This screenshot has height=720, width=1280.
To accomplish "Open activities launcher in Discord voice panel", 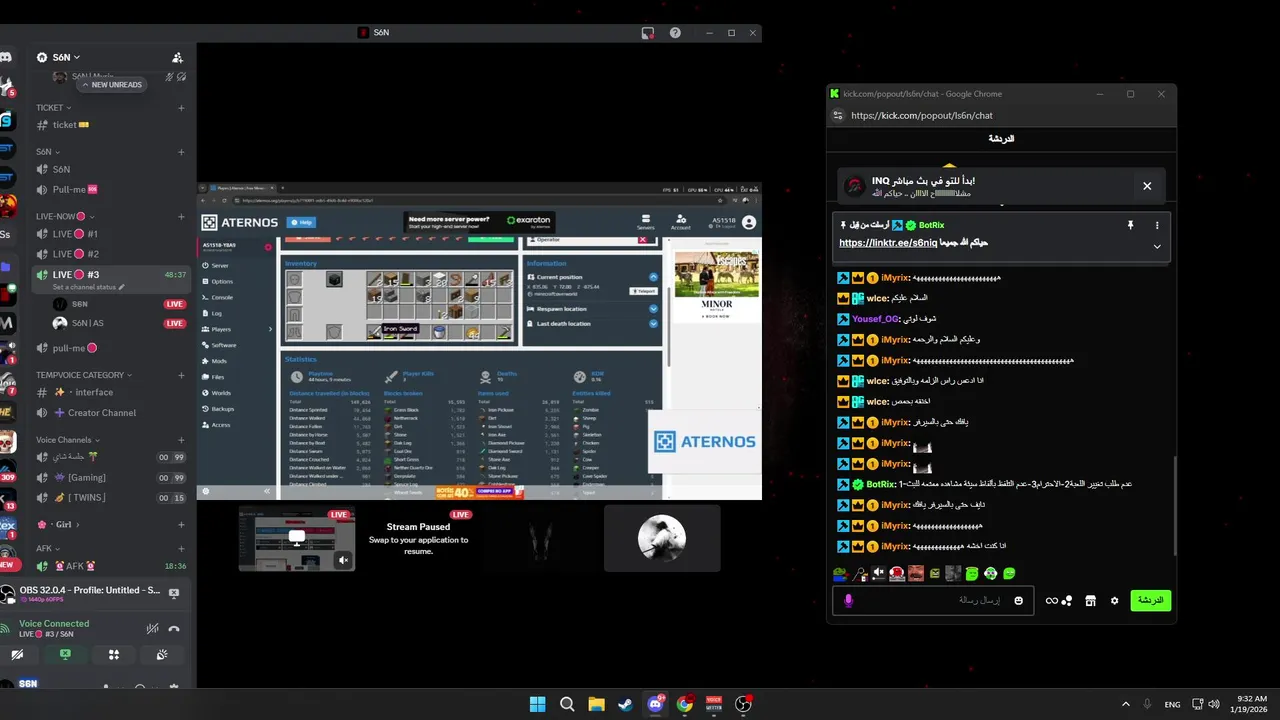I will click(113, 654).
